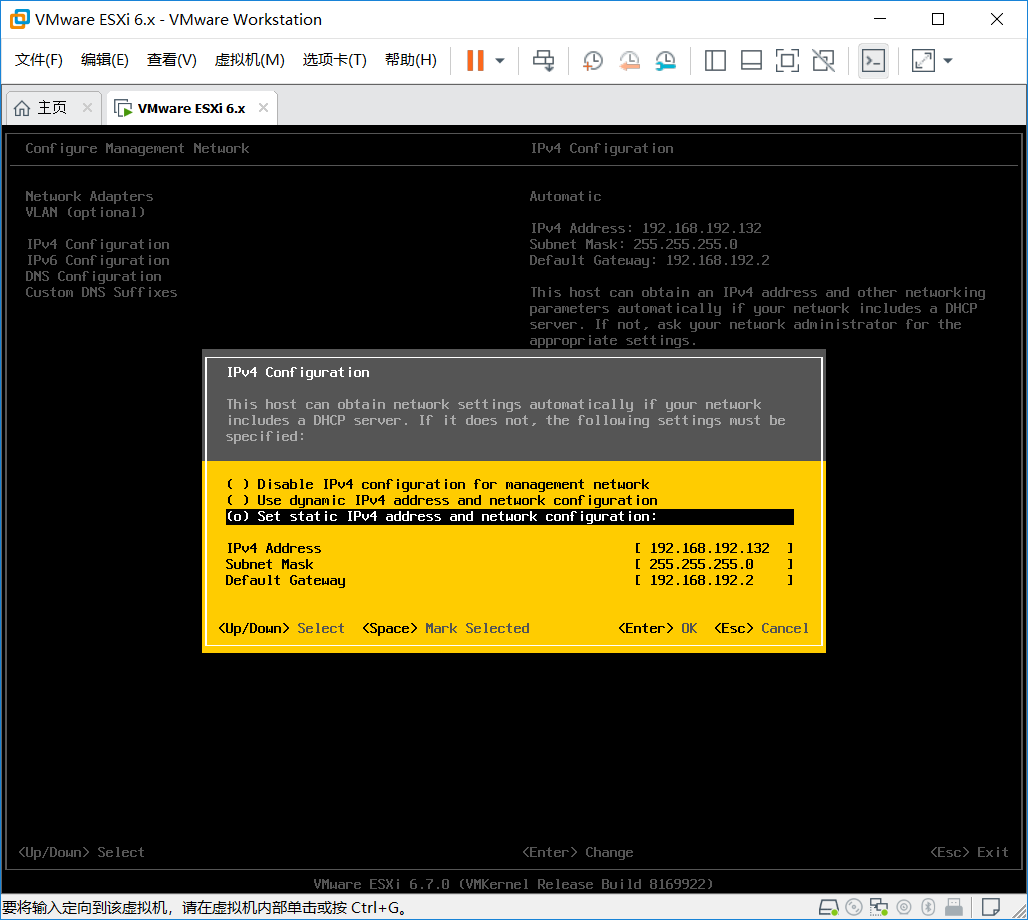Click Network Adapters in the left list

[x=89, y=196]
